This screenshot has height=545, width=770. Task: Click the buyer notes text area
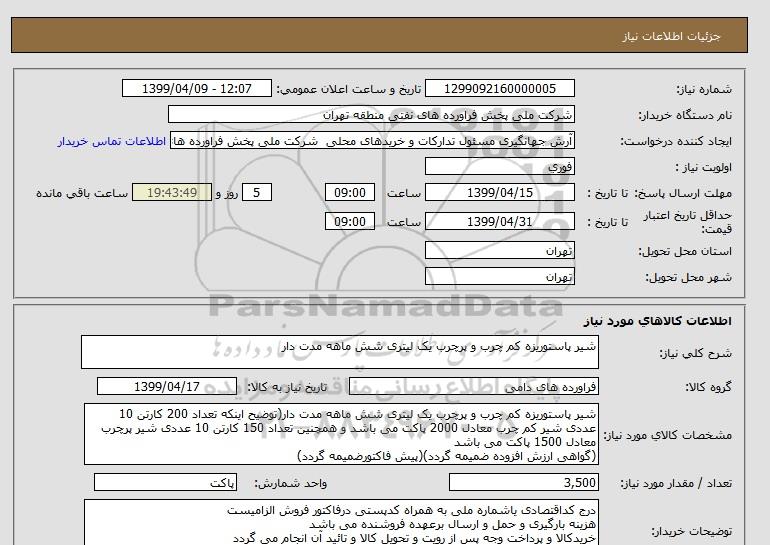[x=341, y=522]
